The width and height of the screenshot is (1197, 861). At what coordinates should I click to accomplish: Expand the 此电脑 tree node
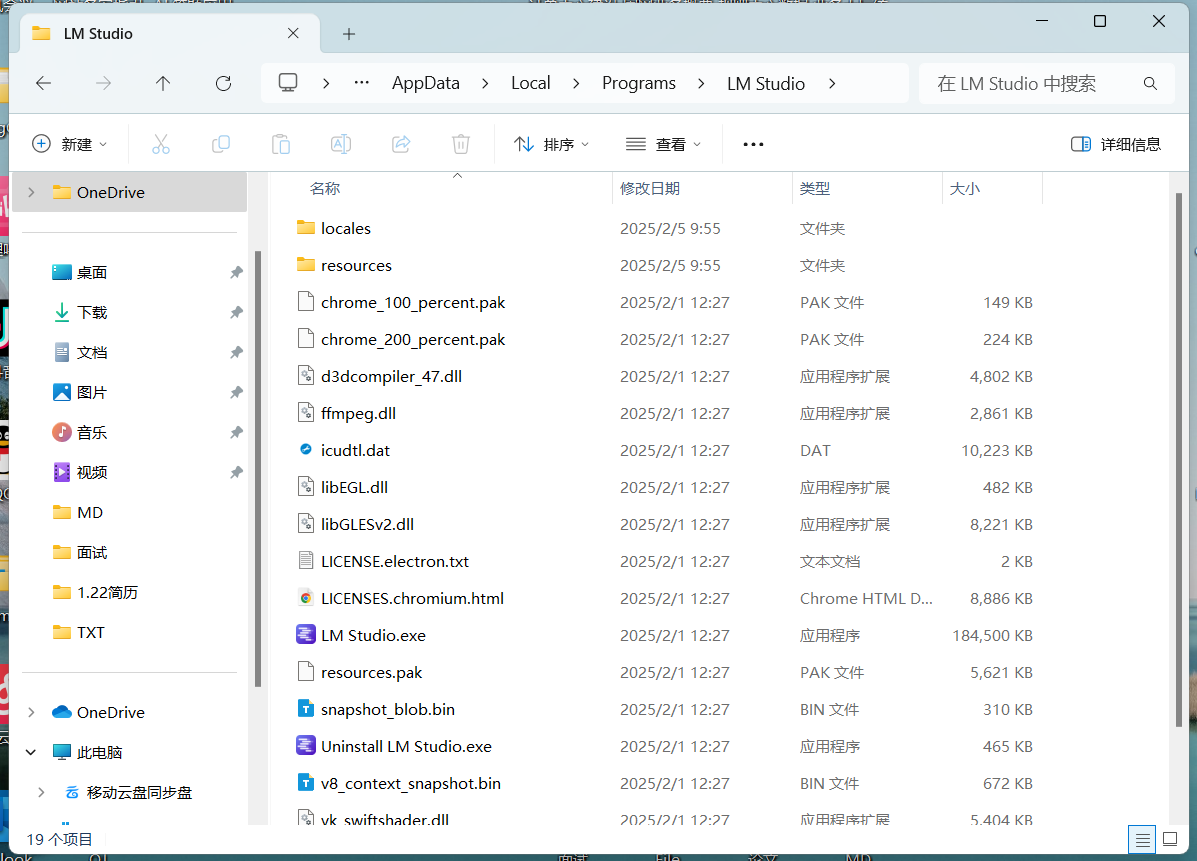coord(31,752)
